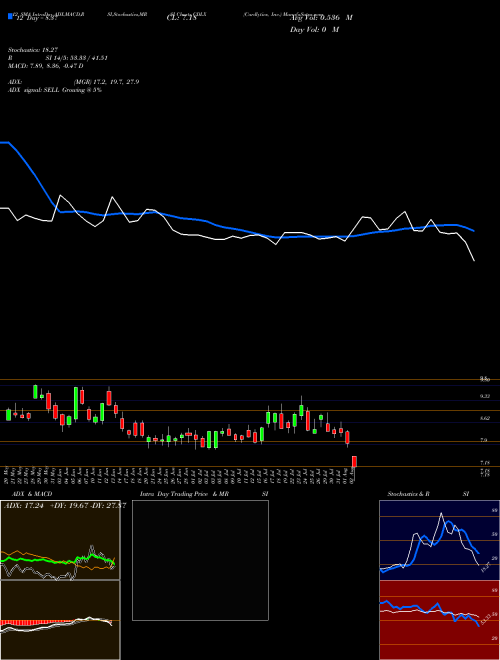Click the '(MGR) 17.2, 19.7, 27.9' values
This screenshot has width=500, height=660.
(106, 82)
